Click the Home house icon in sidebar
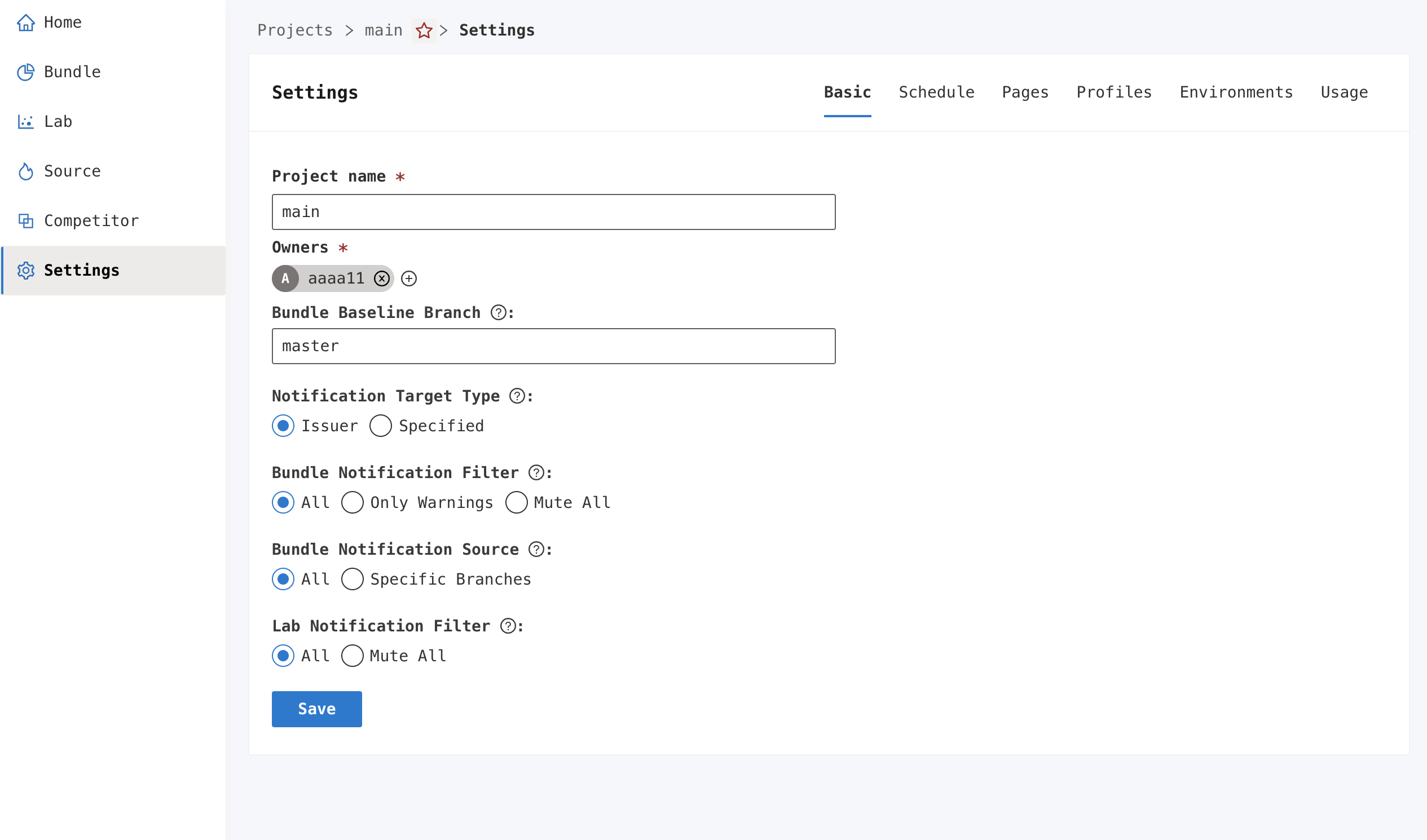1427x840 pixels. pyautogui.click(x=25, y=23)
